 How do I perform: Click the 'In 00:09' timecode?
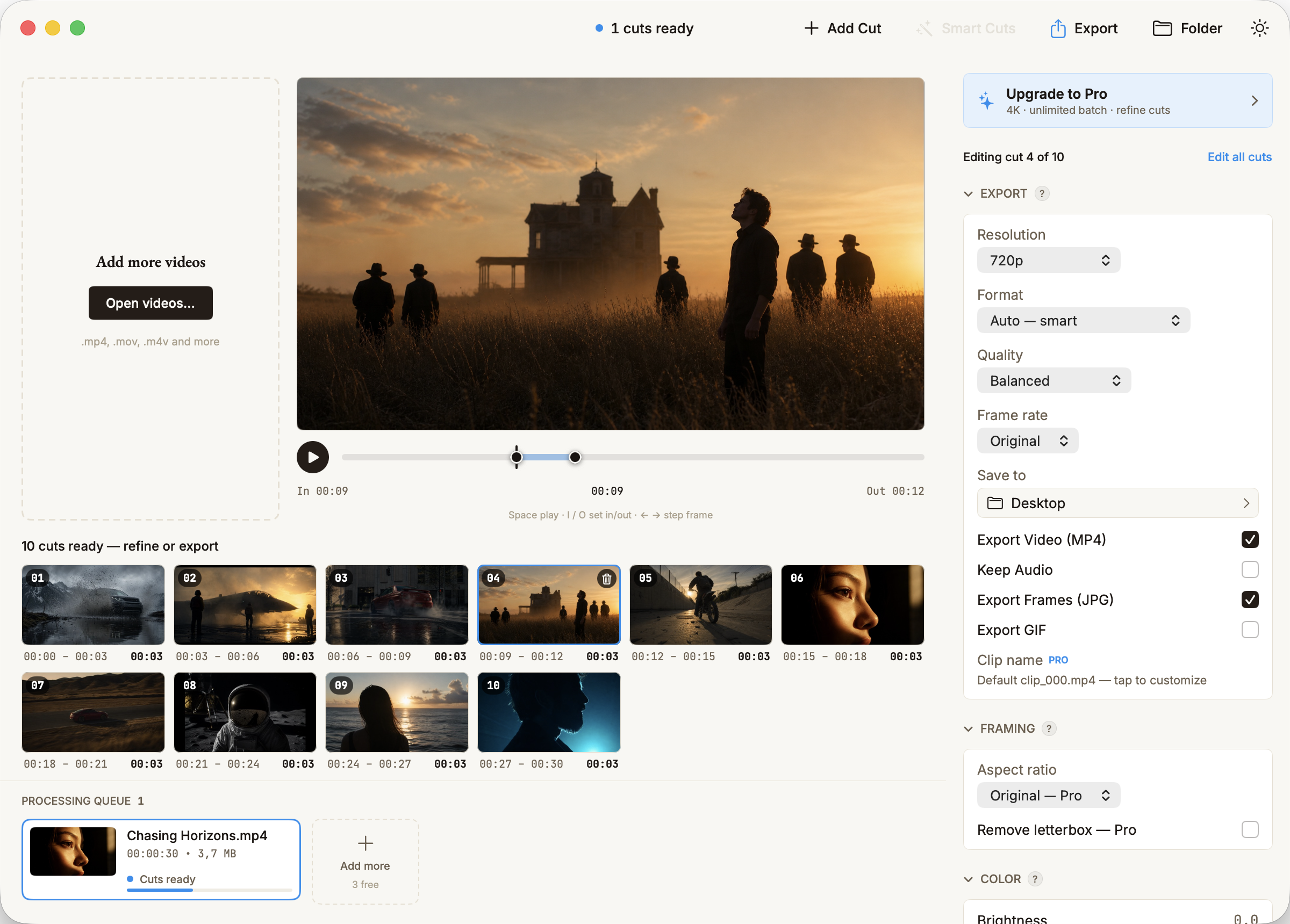pyautogui.click(x=322, y=492)
